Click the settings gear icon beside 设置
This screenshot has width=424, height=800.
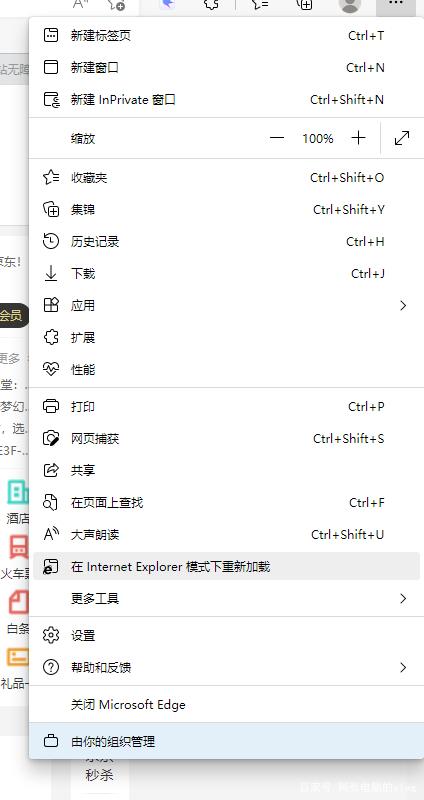(51, 635)
